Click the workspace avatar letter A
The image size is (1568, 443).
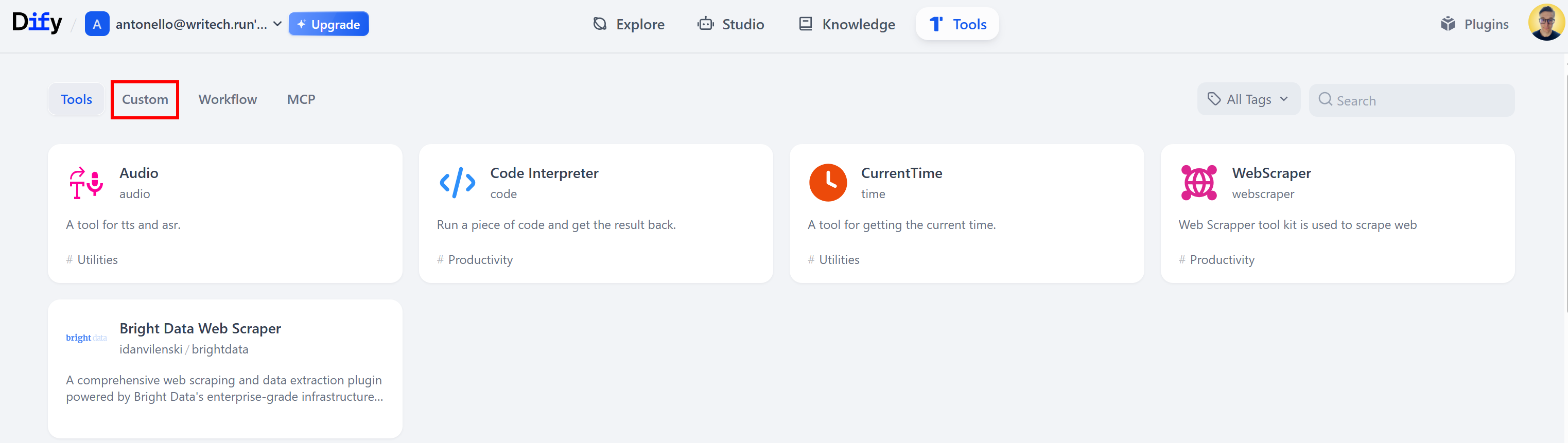coord(97,24)
